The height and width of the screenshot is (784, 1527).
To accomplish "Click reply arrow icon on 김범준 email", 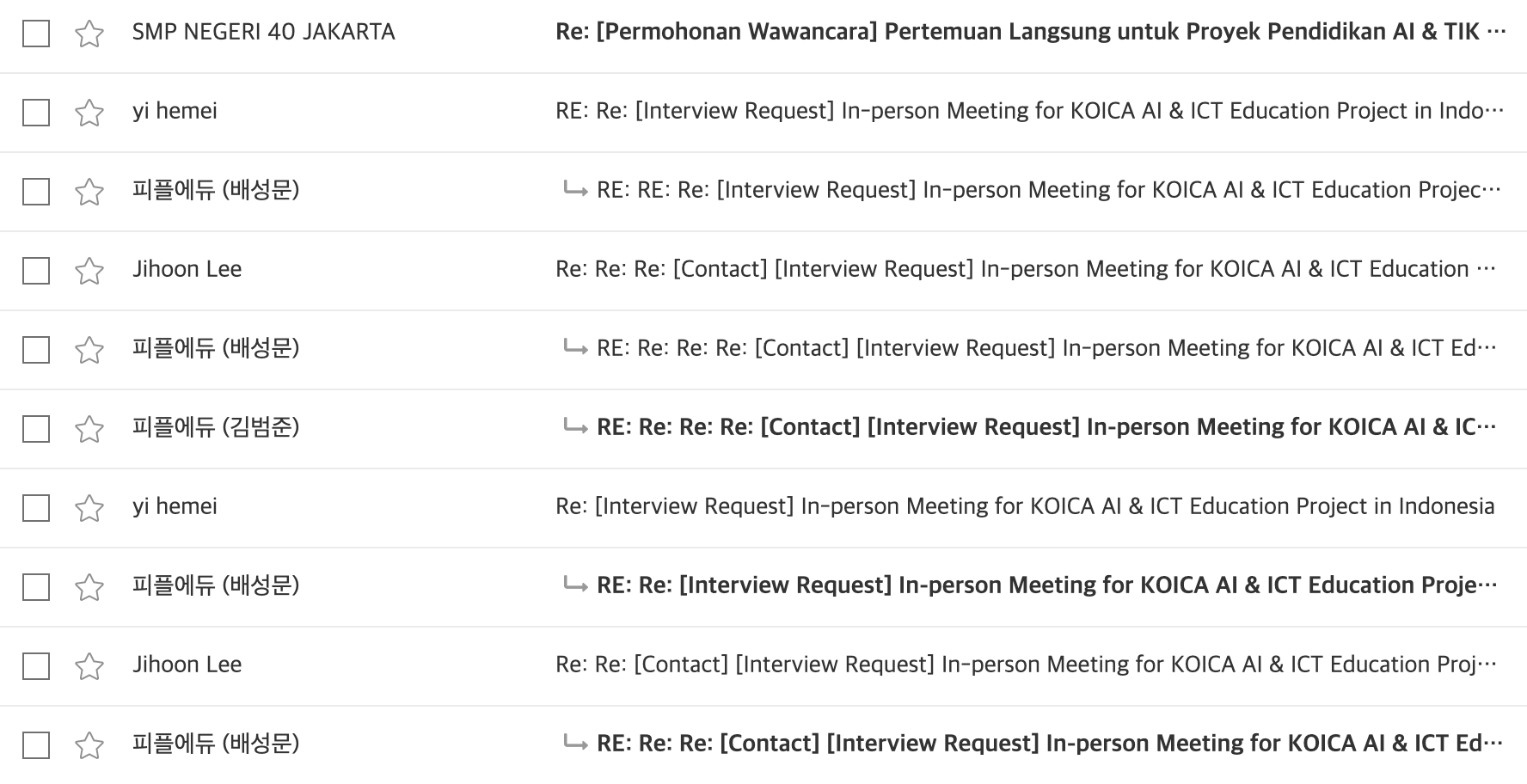I will [575, 426].
